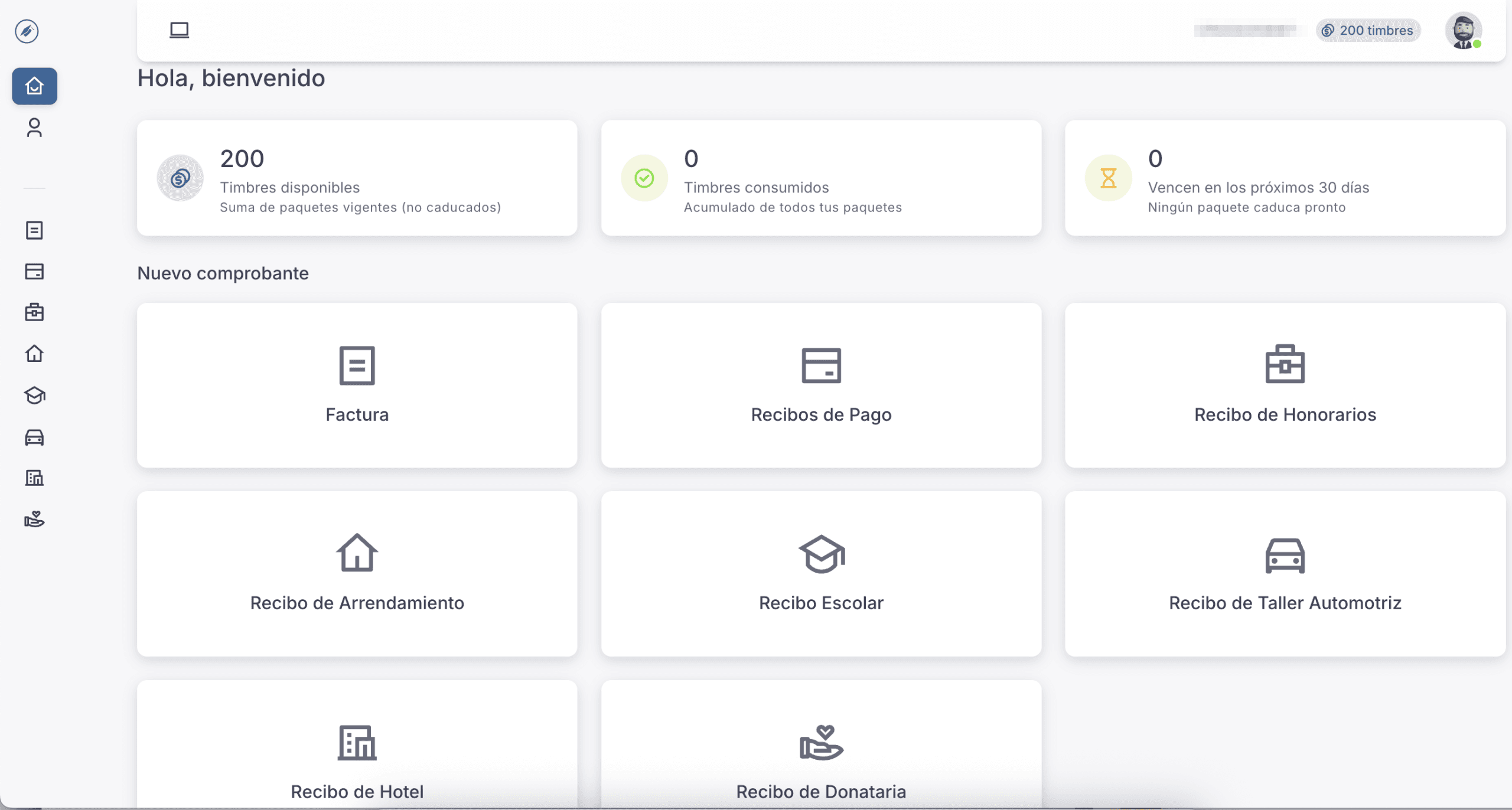Open Arrendamiento house icon in the sidebar
1512x810 pixels.
point(34,353)
